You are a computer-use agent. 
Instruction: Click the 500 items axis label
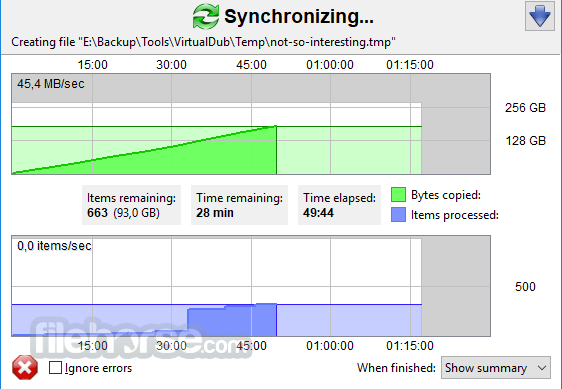point(525,286)
